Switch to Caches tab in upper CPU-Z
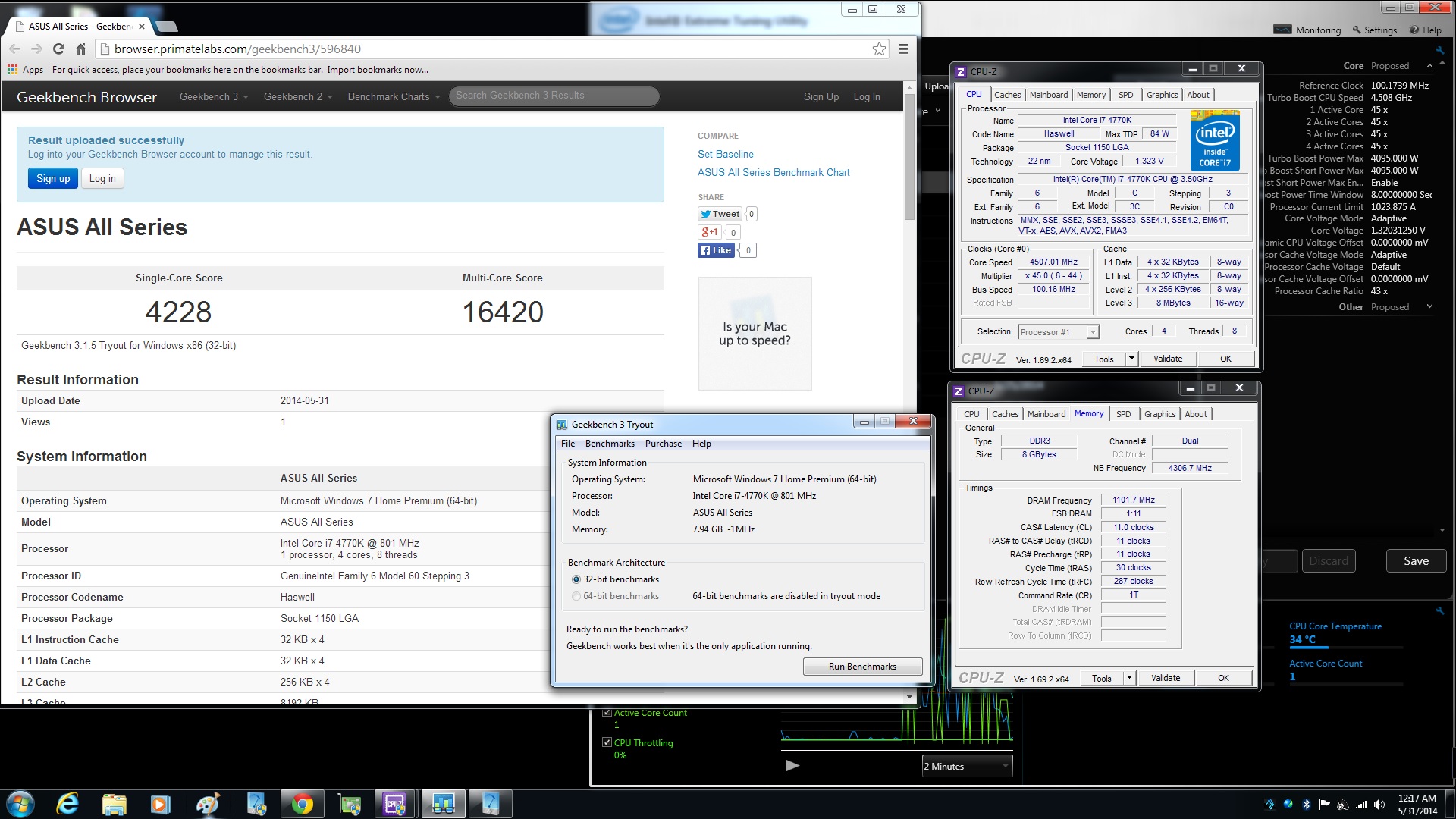 (1007, 95)
